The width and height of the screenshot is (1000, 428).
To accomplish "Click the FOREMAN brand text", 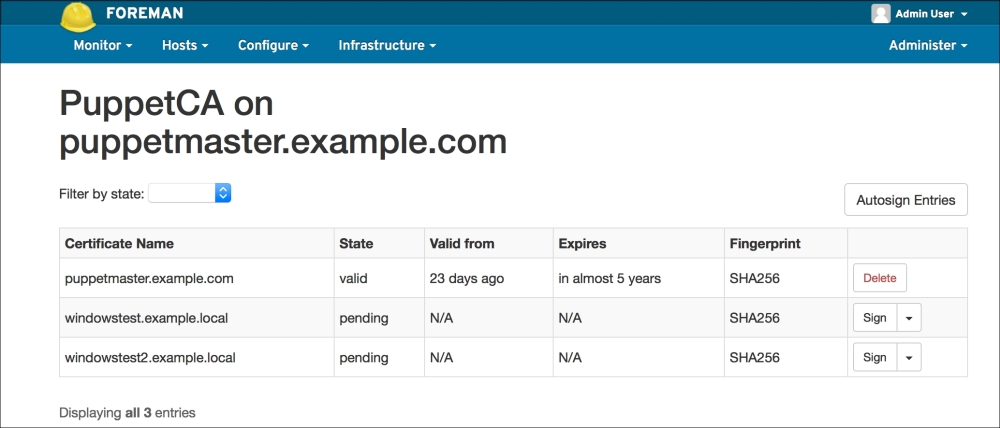I will click(x=144, y=15).
